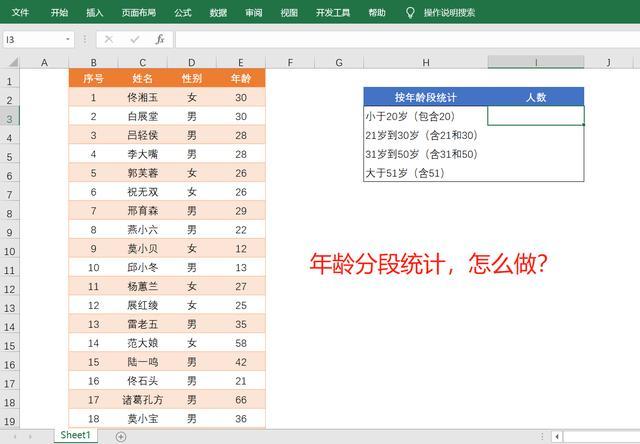Click the insert function fx icon
640x444 pixels.
[160, 40]
